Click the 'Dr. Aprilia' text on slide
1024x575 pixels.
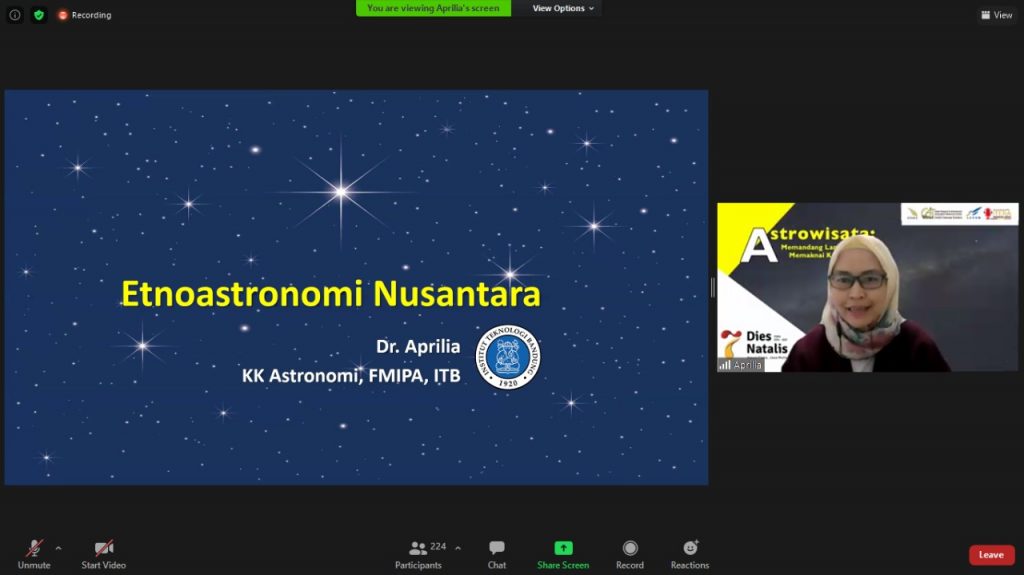point(418,346)
